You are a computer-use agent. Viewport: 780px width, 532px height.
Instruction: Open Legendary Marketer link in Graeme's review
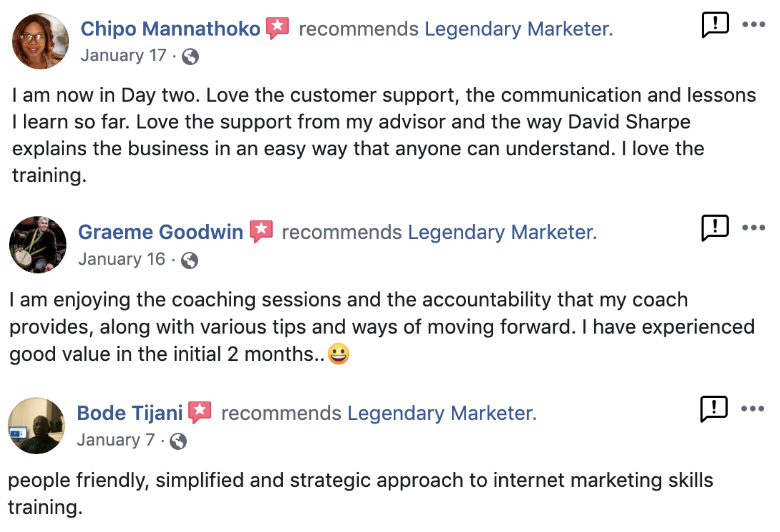pyautogui.click(x=501, y=232)
